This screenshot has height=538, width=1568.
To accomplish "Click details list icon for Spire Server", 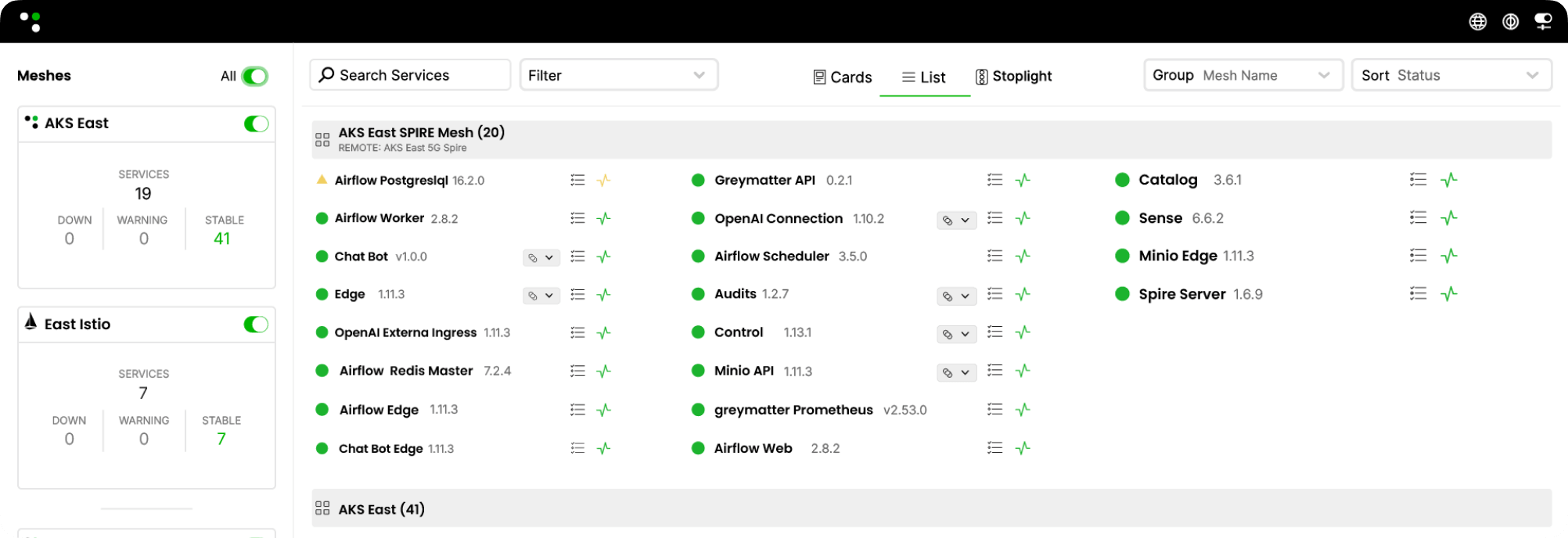I will [1418, 294].
